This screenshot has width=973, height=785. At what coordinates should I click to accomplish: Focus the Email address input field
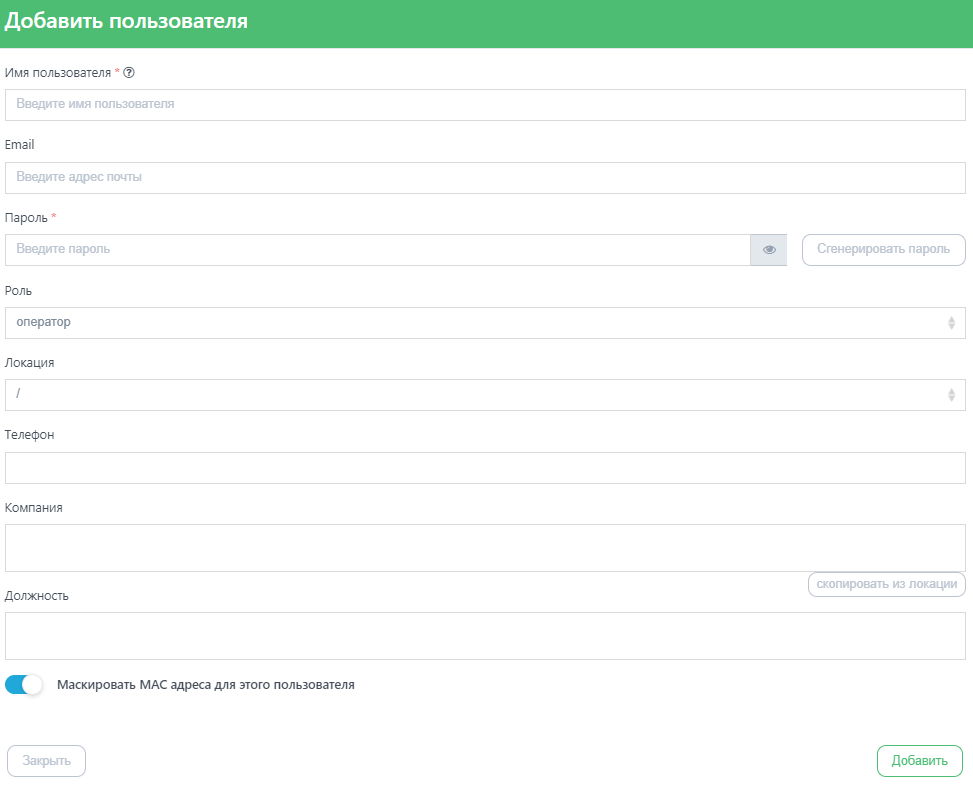[x=485, y=177]
